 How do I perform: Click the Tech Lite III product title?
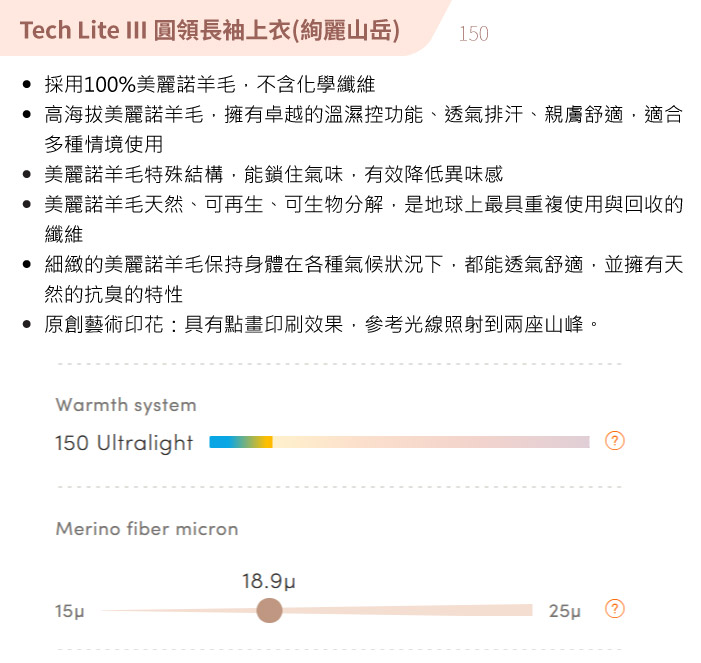(210, 31)
